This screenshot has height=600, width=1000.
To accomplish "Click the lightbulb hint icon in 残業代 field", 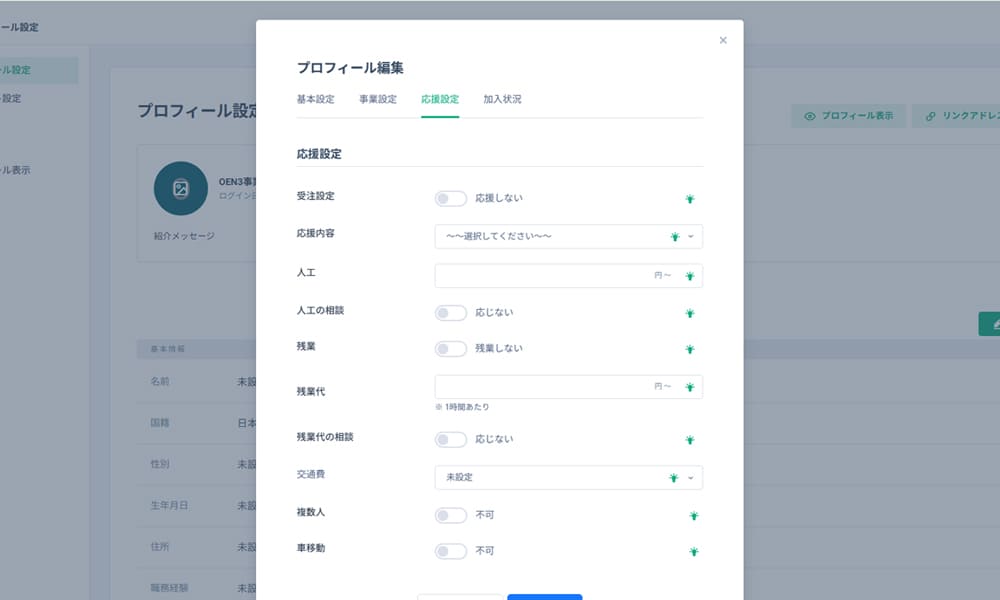I will (690, 387).
